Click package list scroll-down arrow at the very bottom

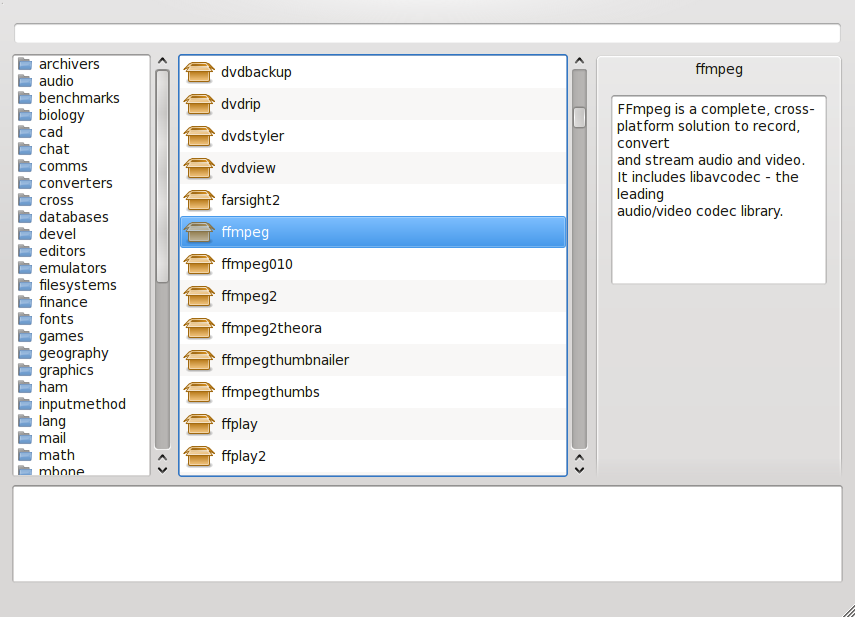coord(580,470)
